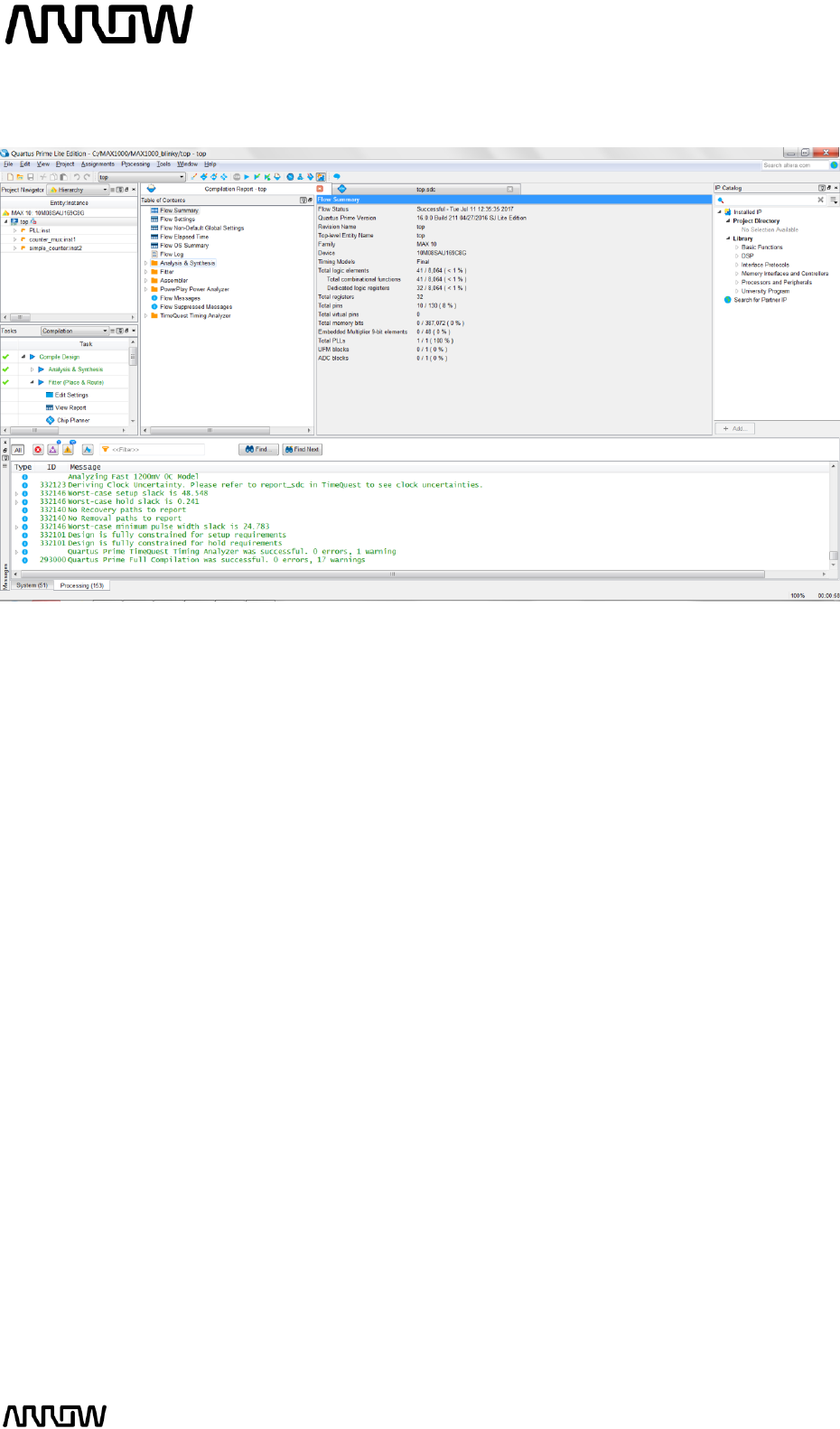
Task: Open the Chip Planner task
Action: point(73,420)
